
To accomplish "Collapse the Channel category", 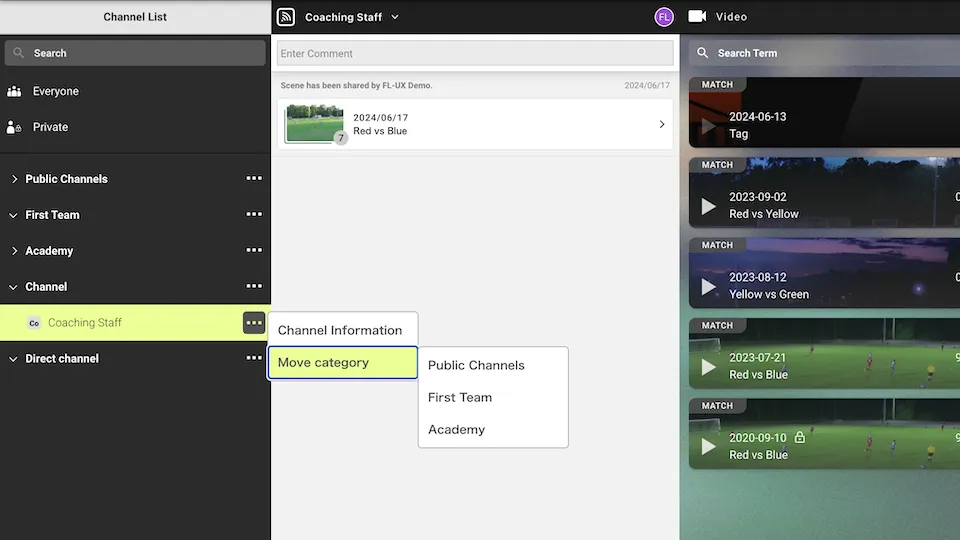I will (x=13, y=287).
